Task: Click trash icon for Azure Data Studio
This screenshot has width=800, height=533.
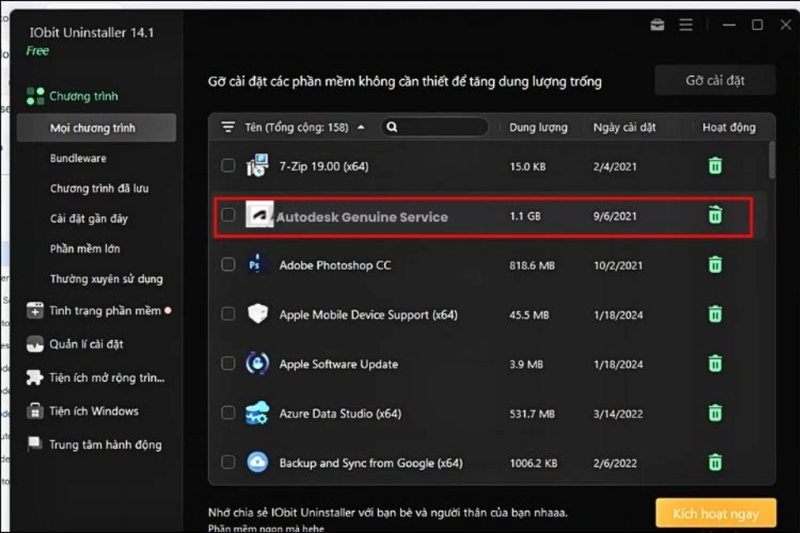Action: tap(715, 413)
